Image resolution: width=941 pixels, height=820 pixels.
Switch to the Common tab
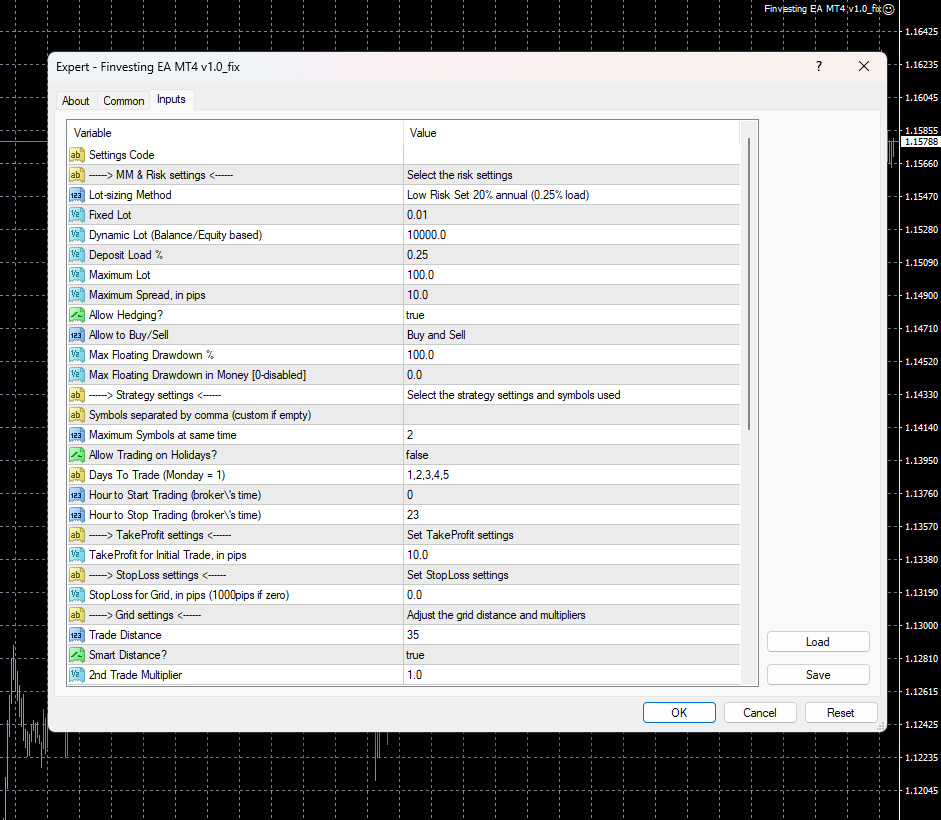click(124, 101)
